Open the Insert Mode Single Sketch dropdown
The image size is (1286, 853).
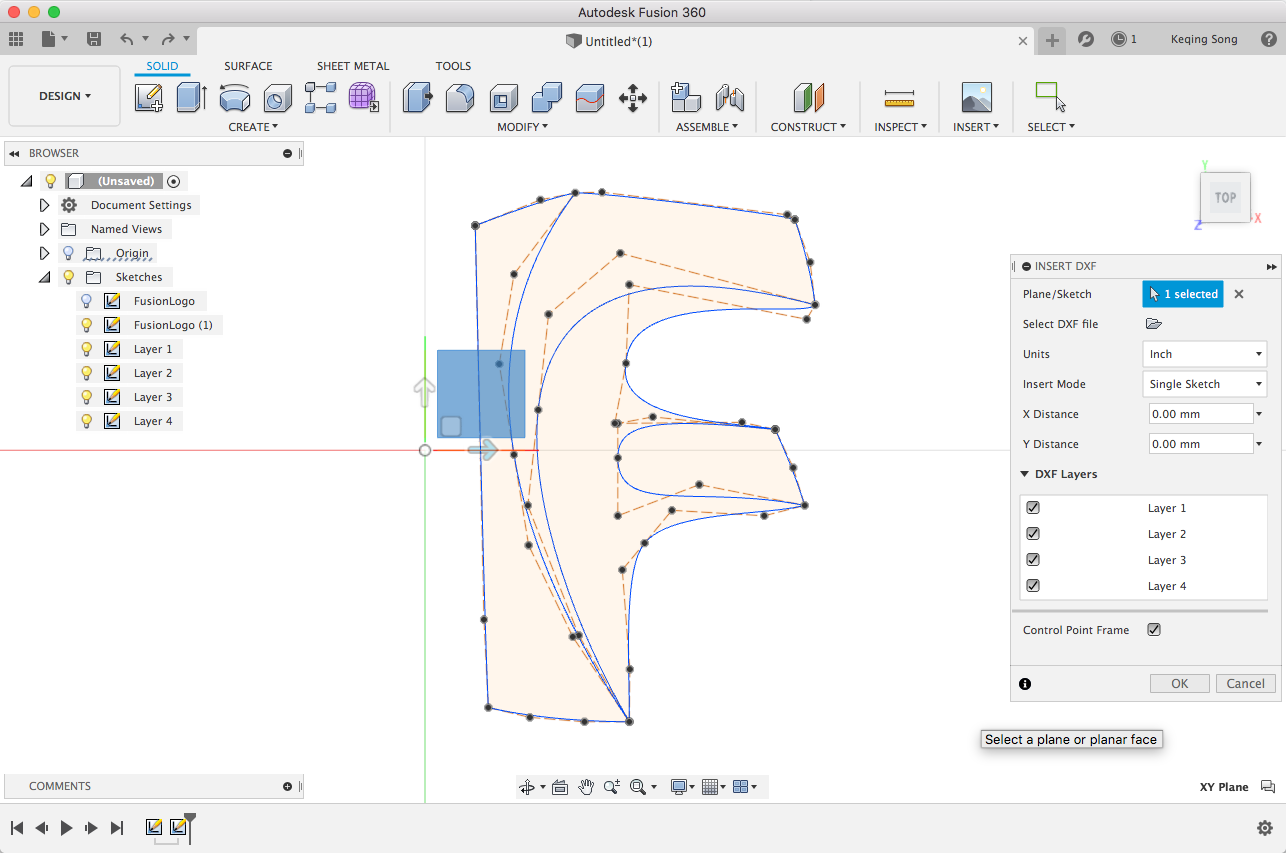[x=1204, y=384]
